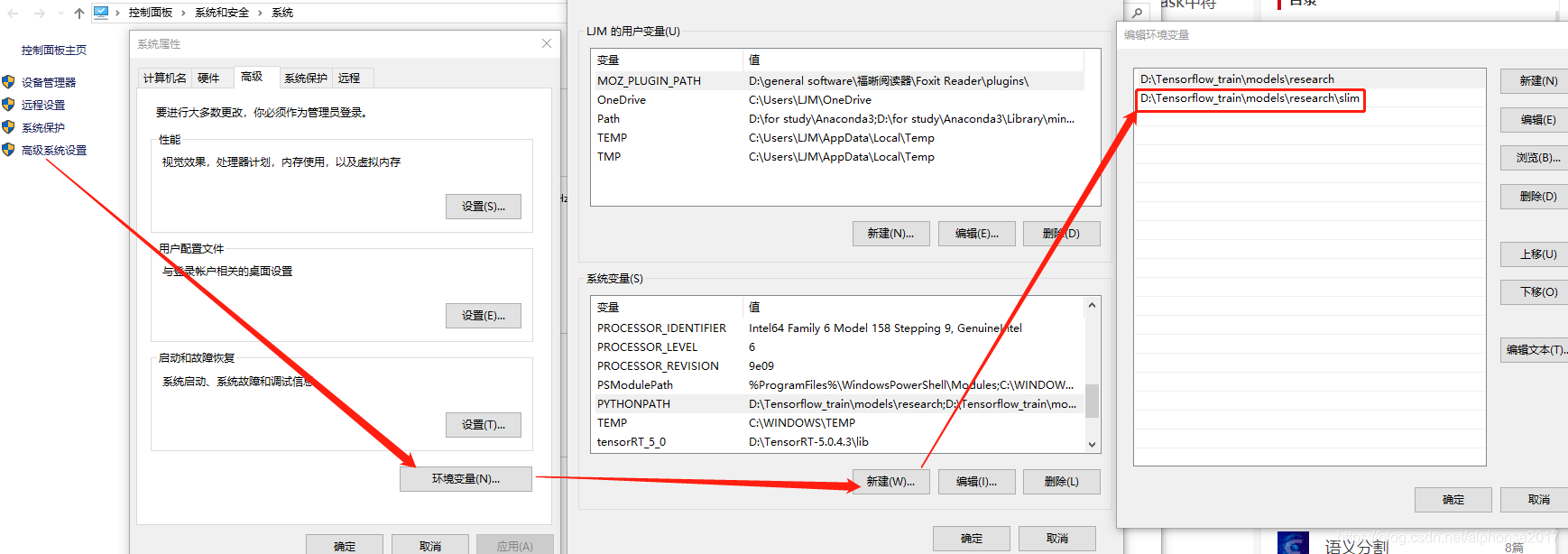Select the OneDrive user variable row

click(838, 100)
